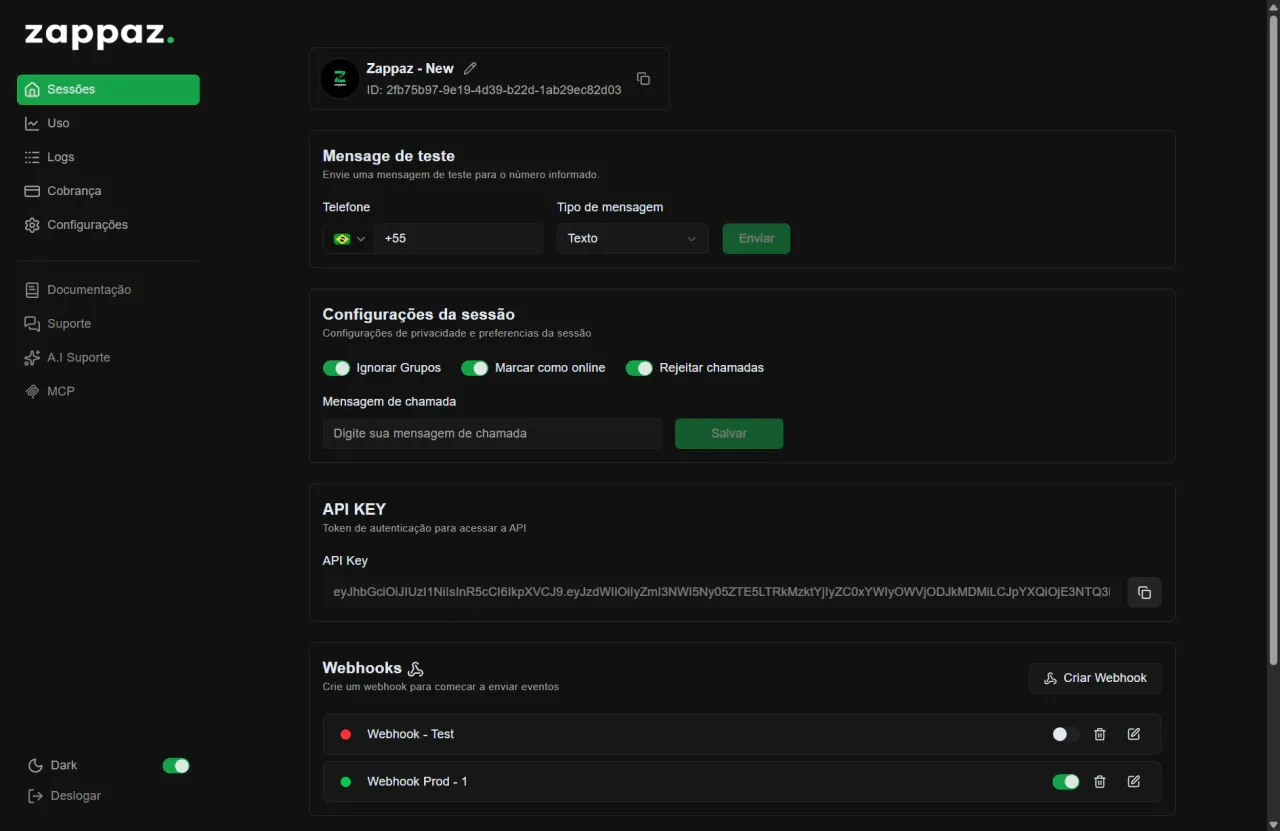1280x831 pixels.
Task: Click Deslogar to log out
Action: click(x=76, y=796)
